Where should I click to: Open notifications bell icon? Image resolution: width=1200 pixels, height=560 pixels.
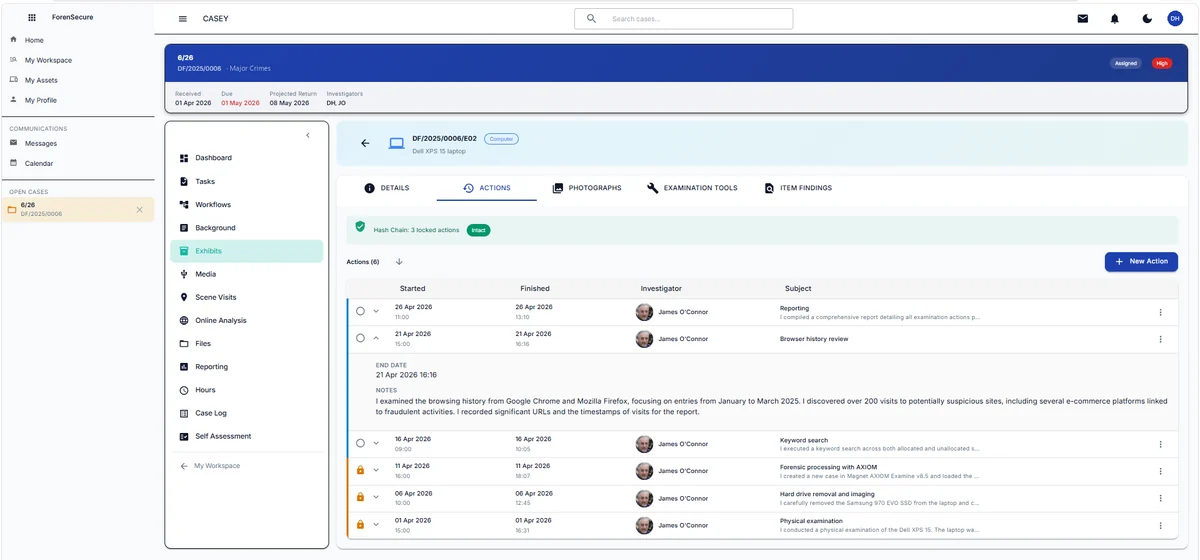tap(1114, 19)
